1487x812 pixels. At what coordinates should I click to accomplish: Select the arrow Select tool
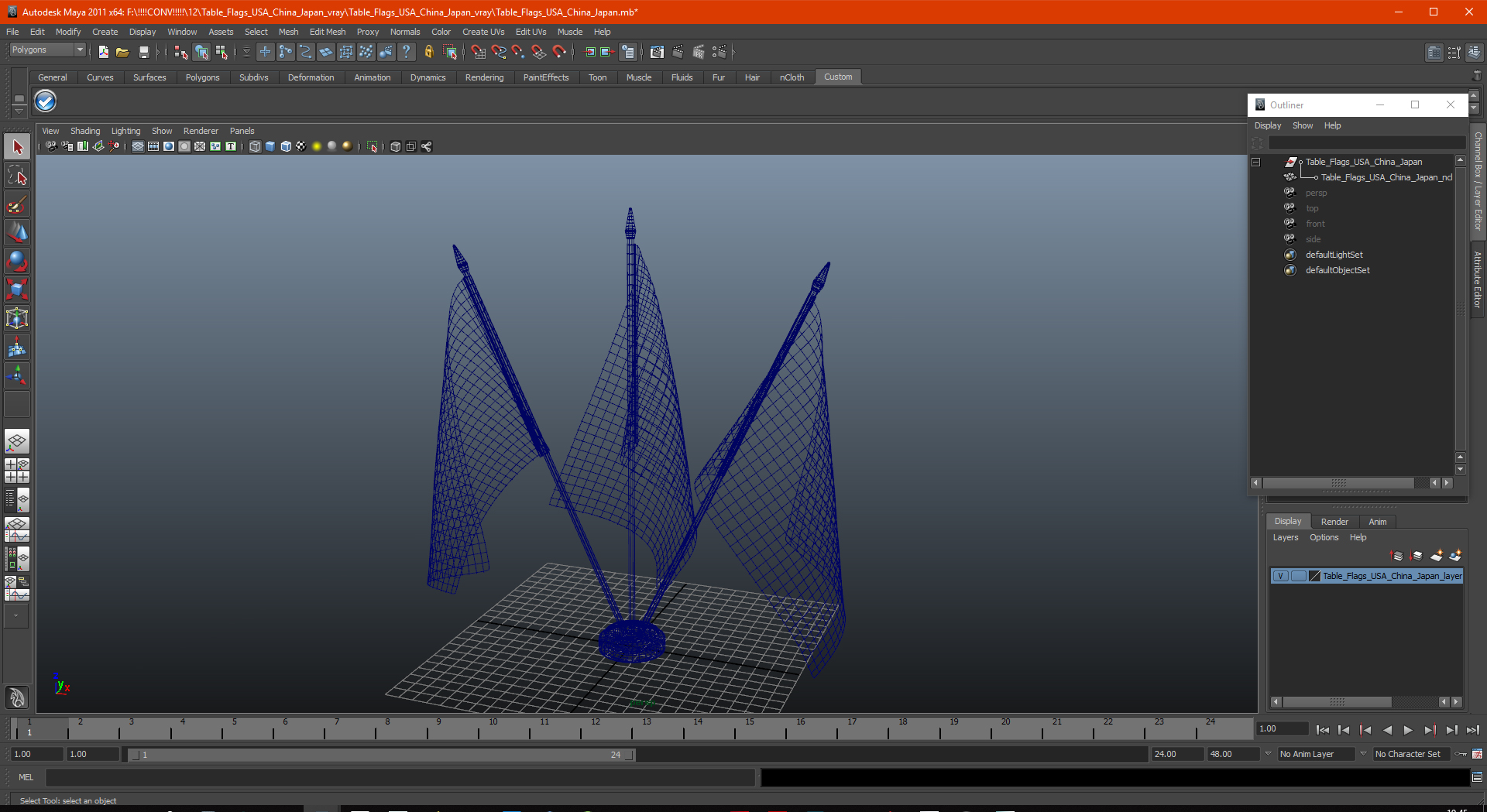pyautogui.click(x=17, y=147)
